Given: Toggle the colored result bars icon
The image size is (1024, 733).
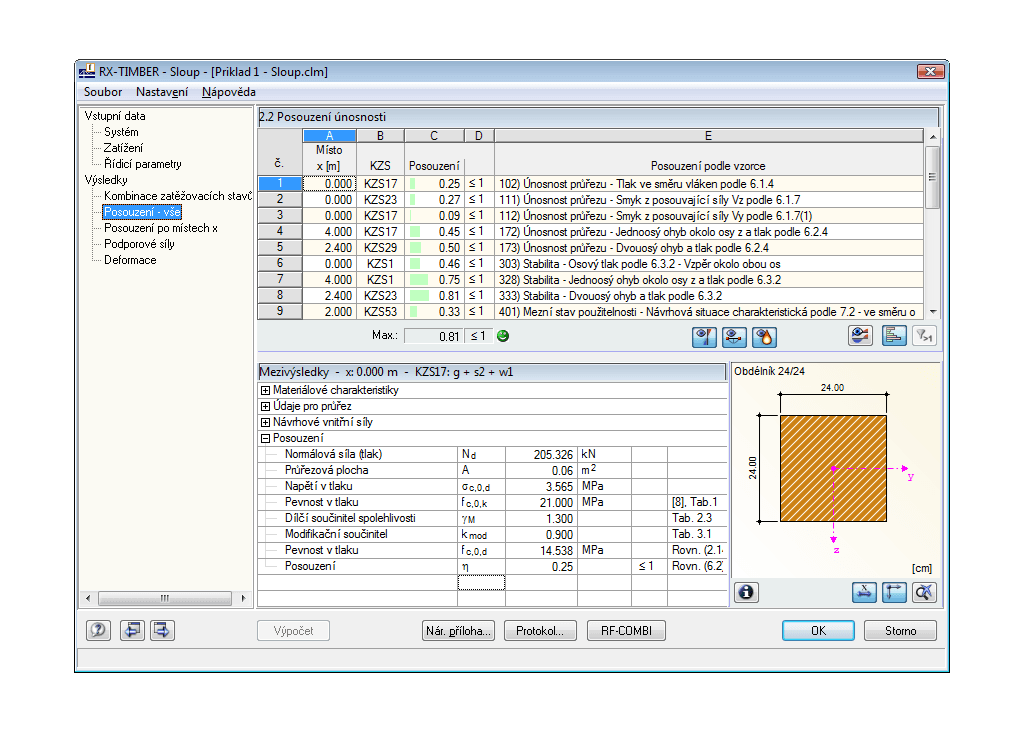Looking at the screenshot, I should [x=894, y=336].
